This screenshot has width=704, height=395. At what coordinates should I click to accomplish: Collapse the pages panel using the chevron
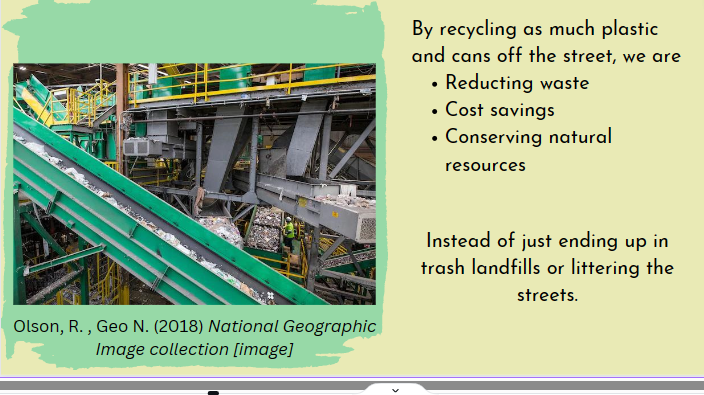click(395, 390)
